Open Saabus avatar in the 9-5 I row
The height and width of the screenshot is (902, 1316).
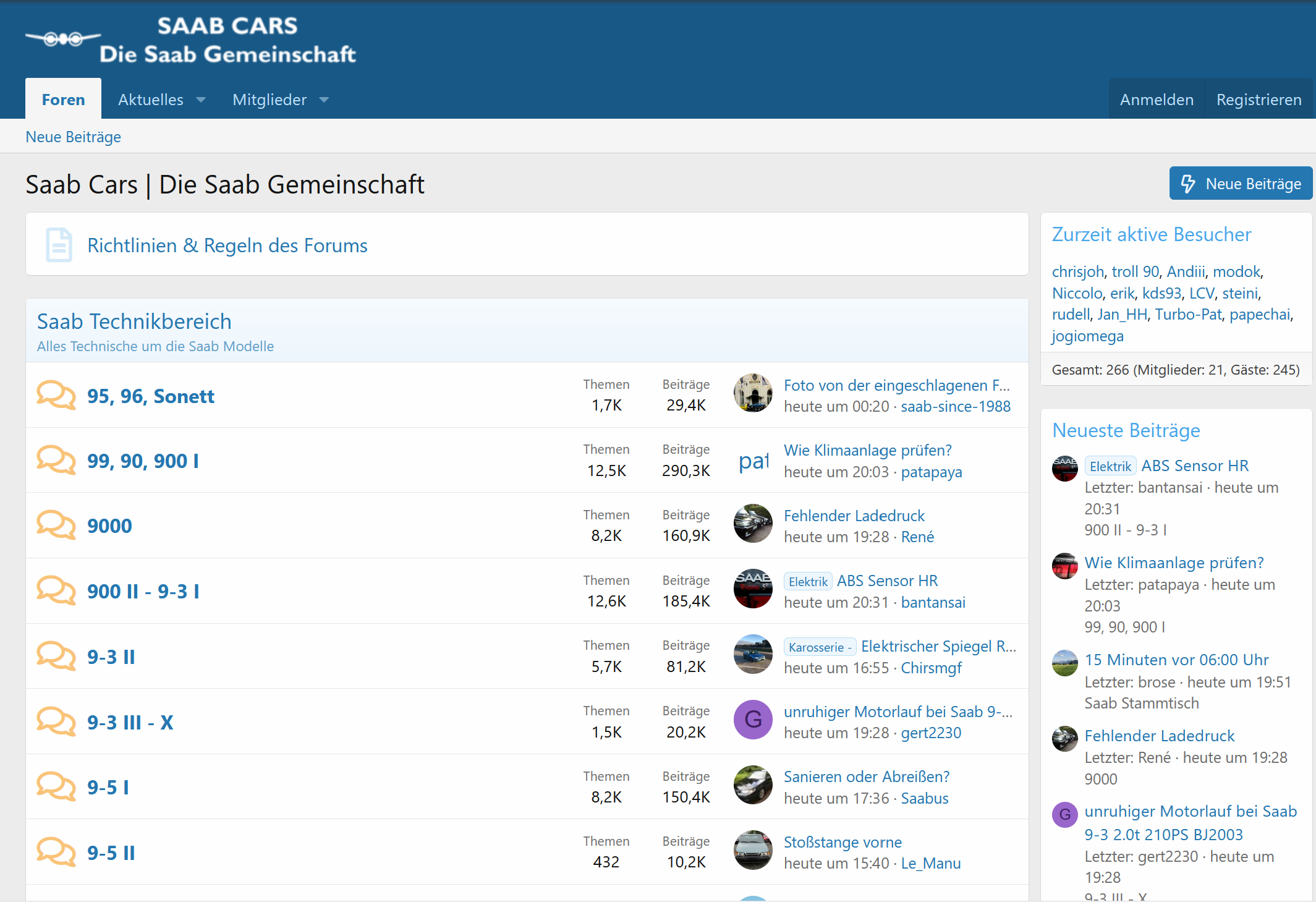point(753,785)
